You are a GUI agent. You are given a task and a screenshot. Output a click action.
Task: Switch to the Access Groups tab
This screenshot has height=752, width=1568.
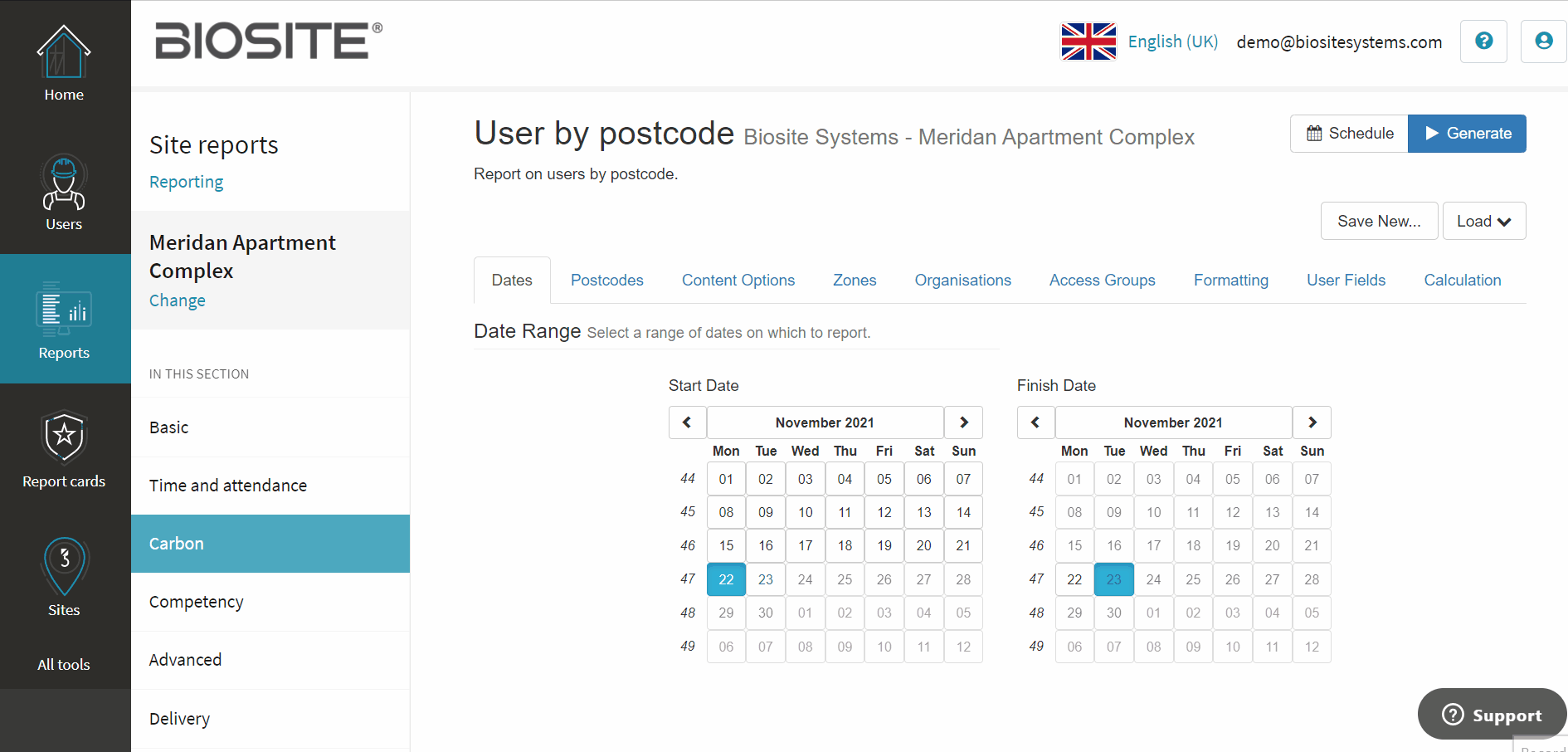pyautogui.click(x=1102, y=281)
